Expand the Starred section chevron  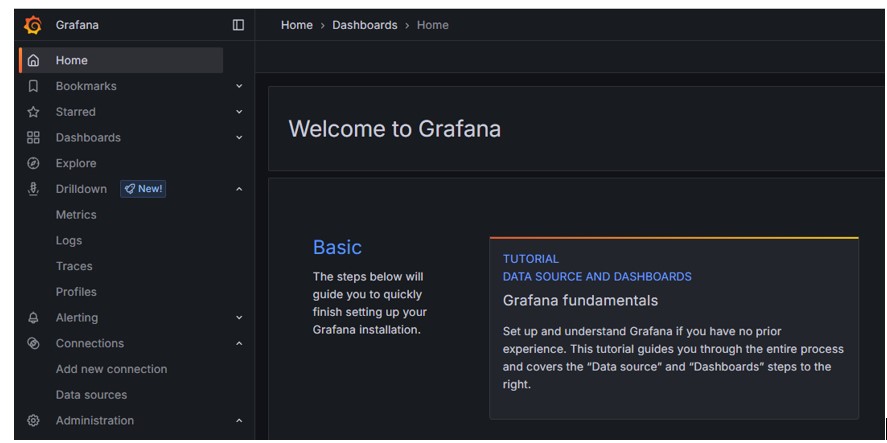[x=239, y=112]
